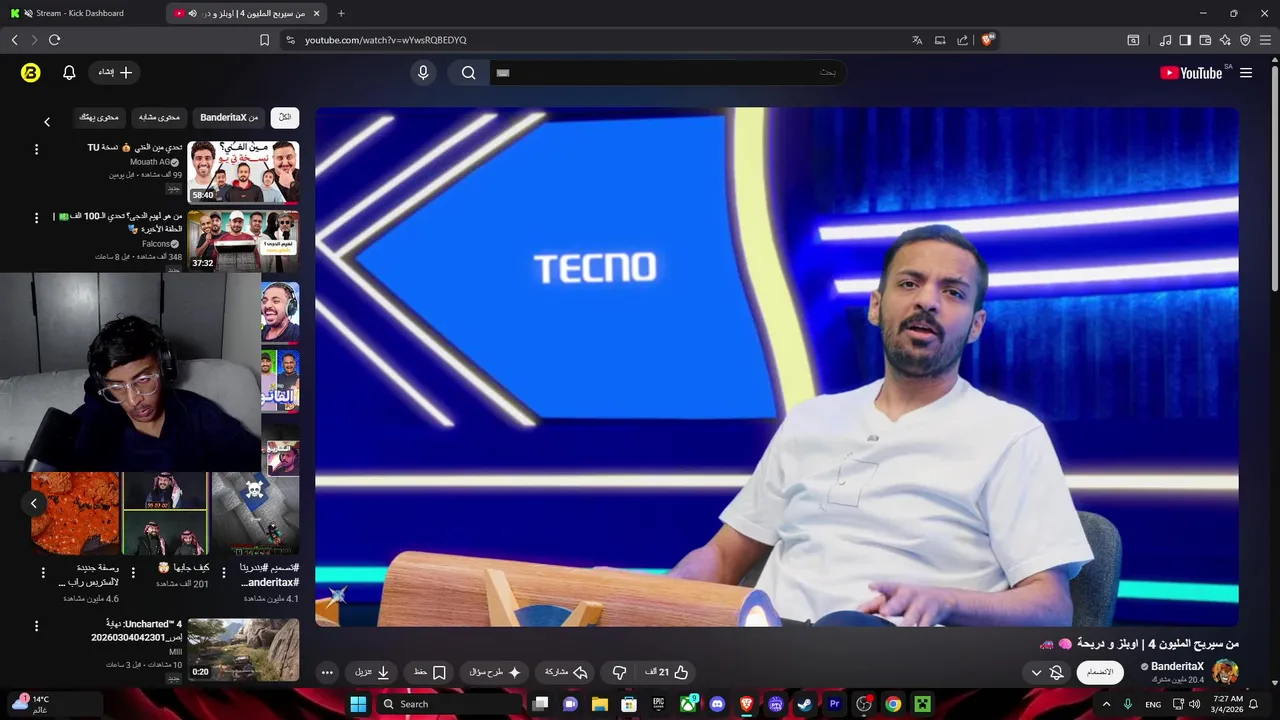The height and width of the screenshot is (720, 1280).
Task: Open the Mouath AG video thumbnail 58:40
Action: (243, 172)
